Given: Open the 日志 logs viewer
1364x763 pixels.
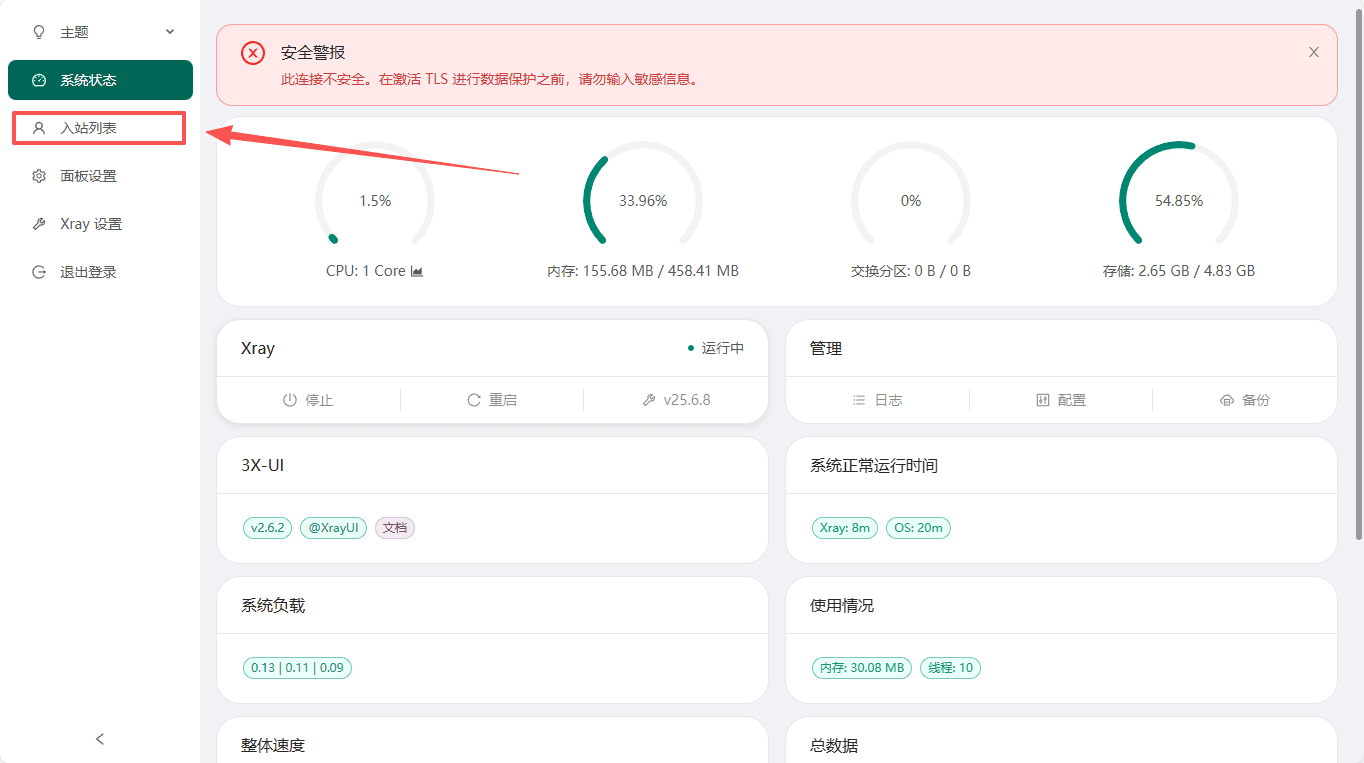Looking at the screenshot, I should [877, 400].
